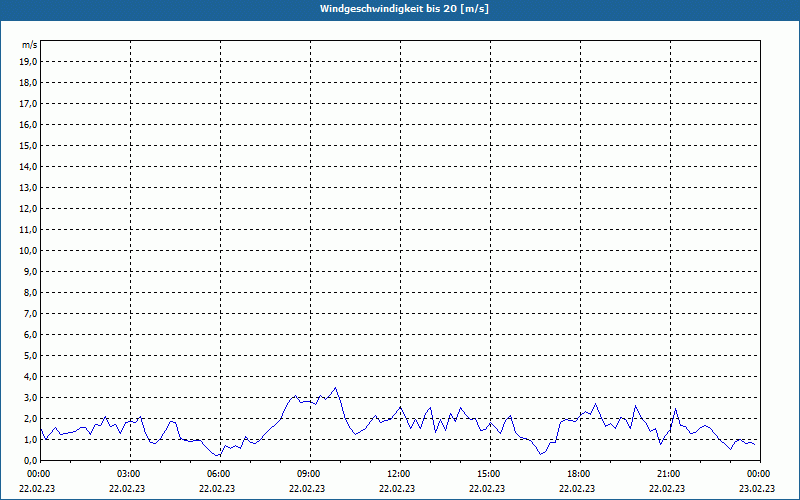Click the 8,0 y-axis label

(x=30, y=292)
